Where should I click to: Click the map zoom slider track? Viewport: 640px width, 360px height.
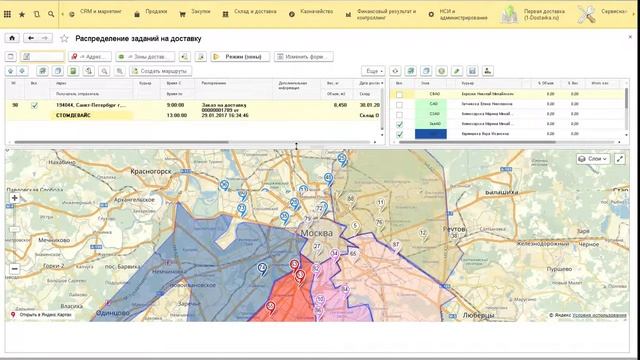coord(15,233)
